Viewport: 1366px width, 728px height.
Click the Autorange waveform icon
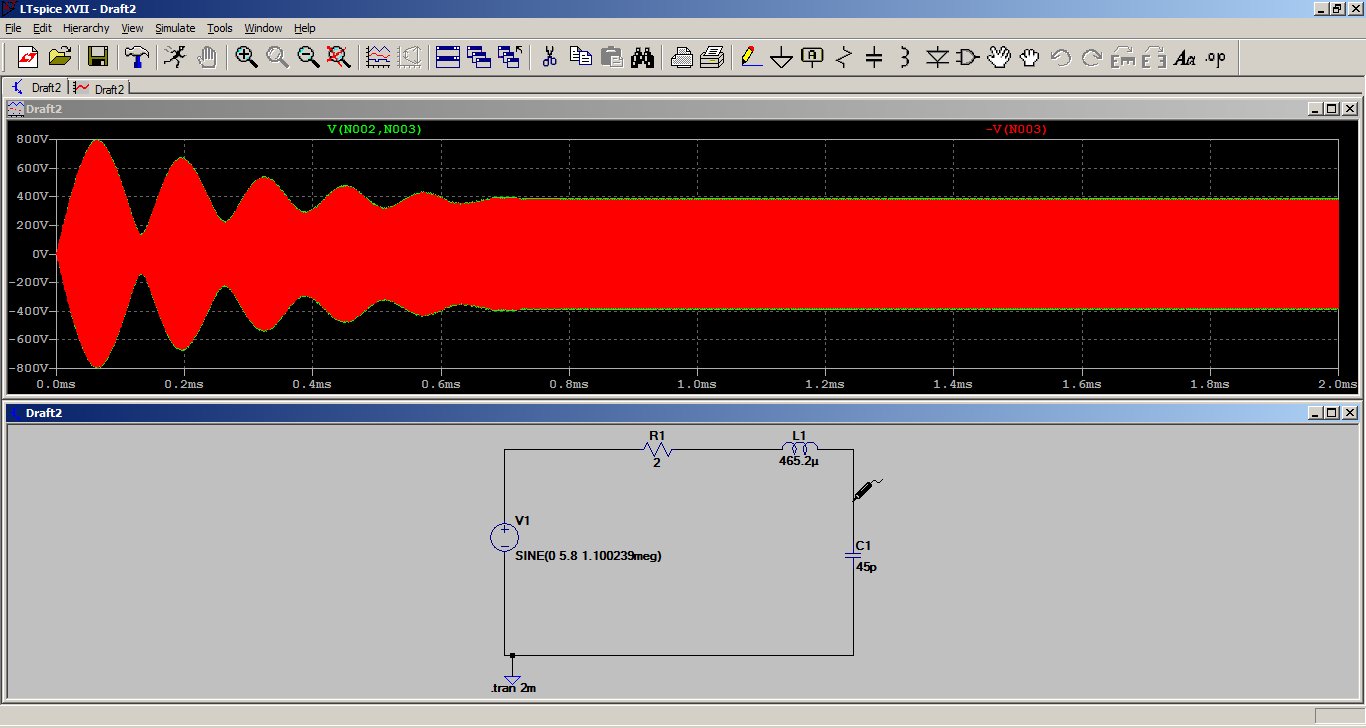(x=378, y=57)
